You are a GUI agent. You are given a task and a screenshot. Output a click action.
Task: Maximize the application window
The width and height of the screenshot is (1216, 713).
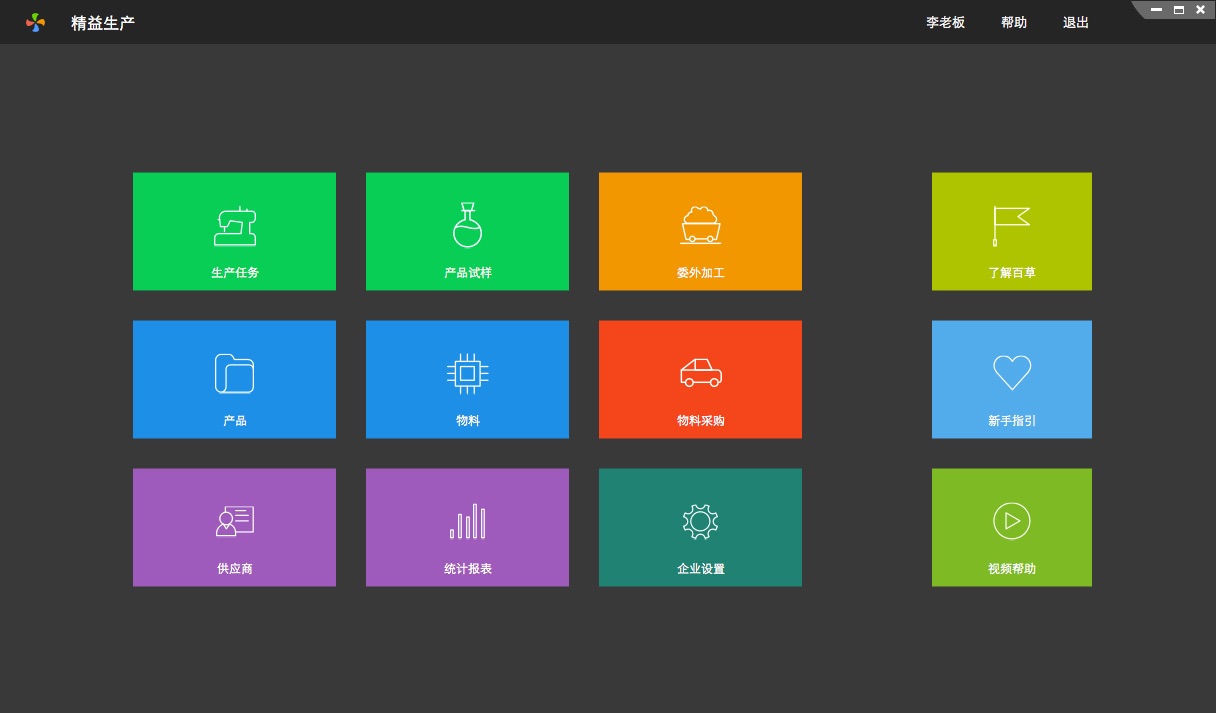[1178, 10]
